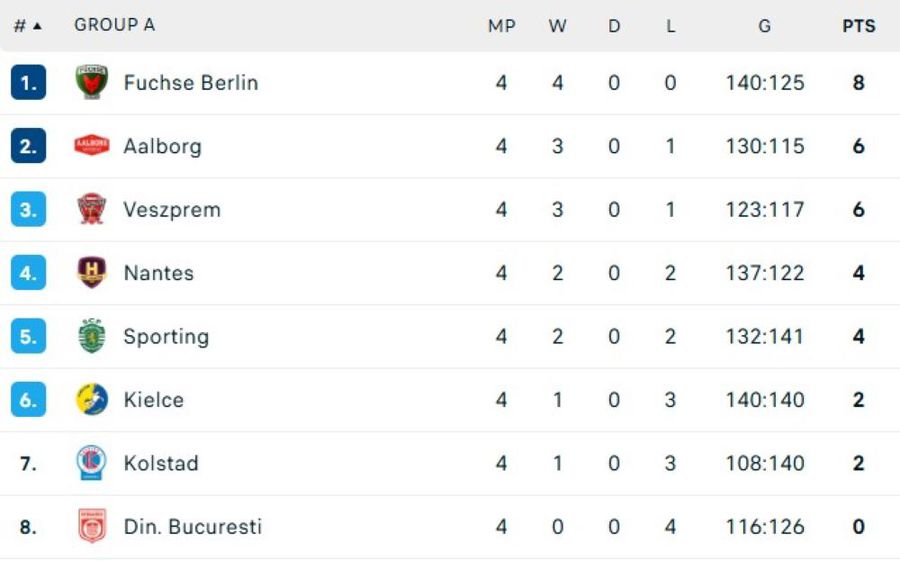Open the Nantes team name link
The height and width of the screenshot is (561, 900).
pyautogui.click(x=159, y=273)
